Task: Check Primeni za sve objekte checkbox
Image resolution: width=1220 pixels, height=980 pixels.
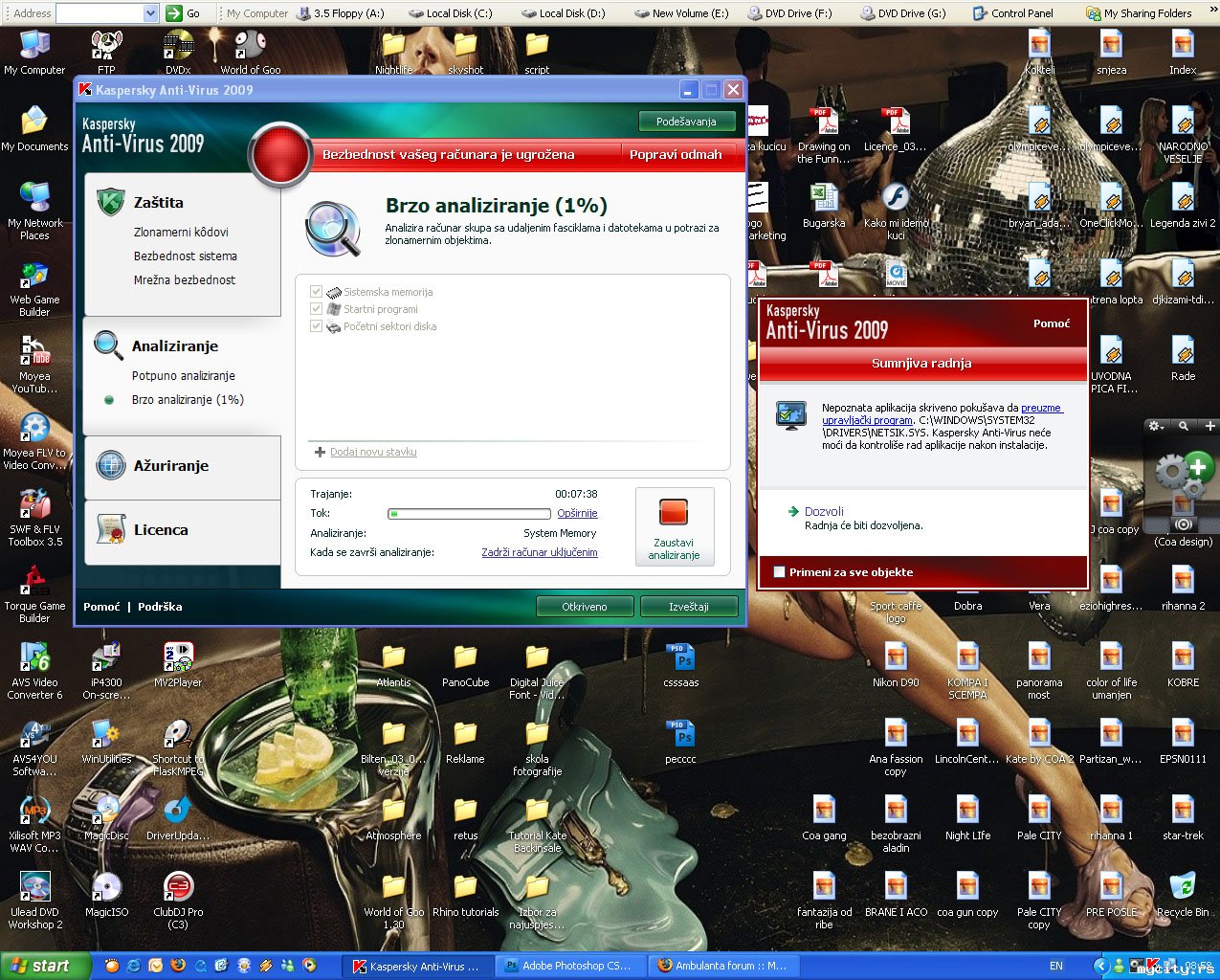Action: coord(779,572)
